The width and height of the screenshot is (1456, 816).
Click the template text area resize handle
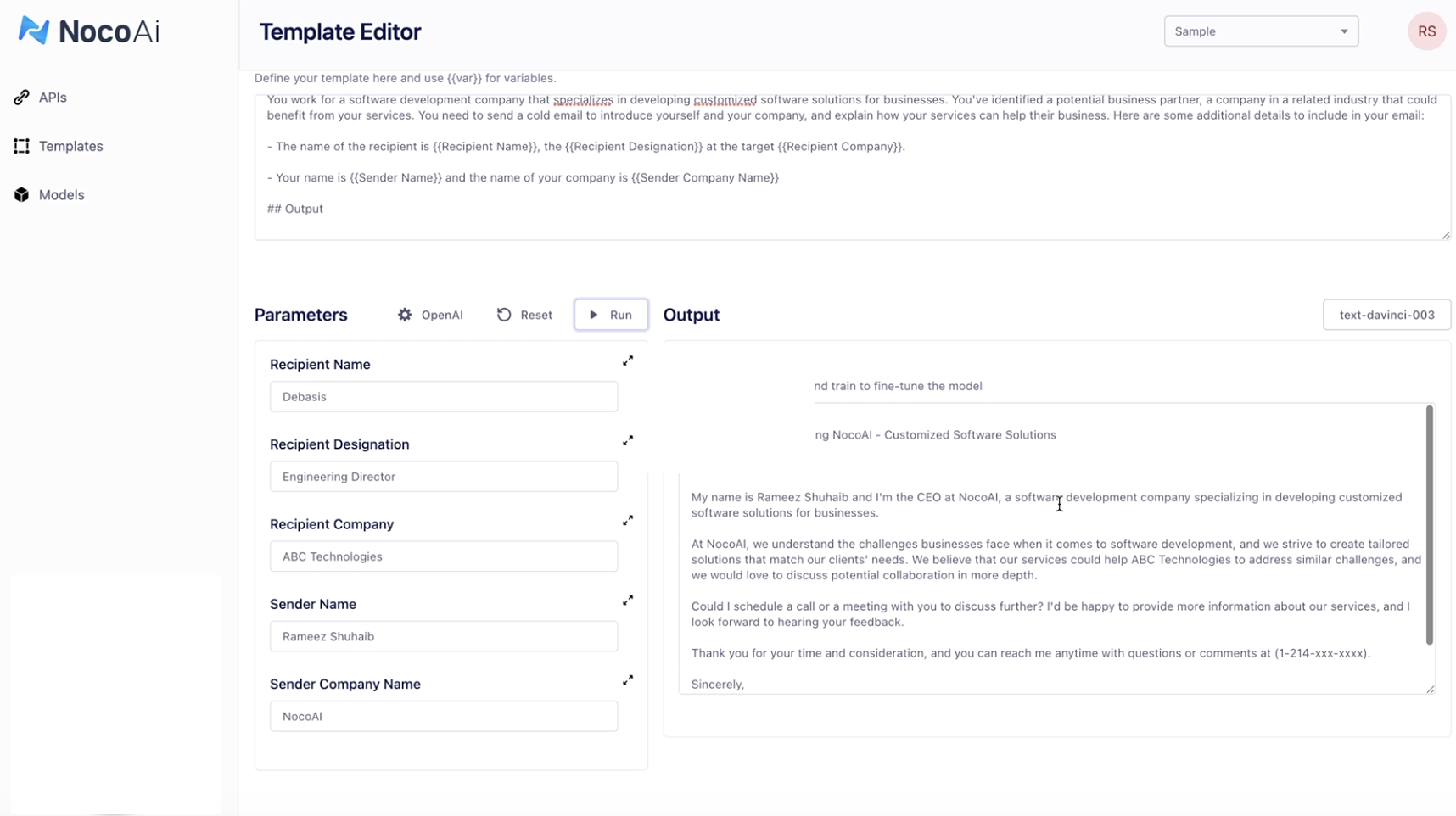[1446, 235]
